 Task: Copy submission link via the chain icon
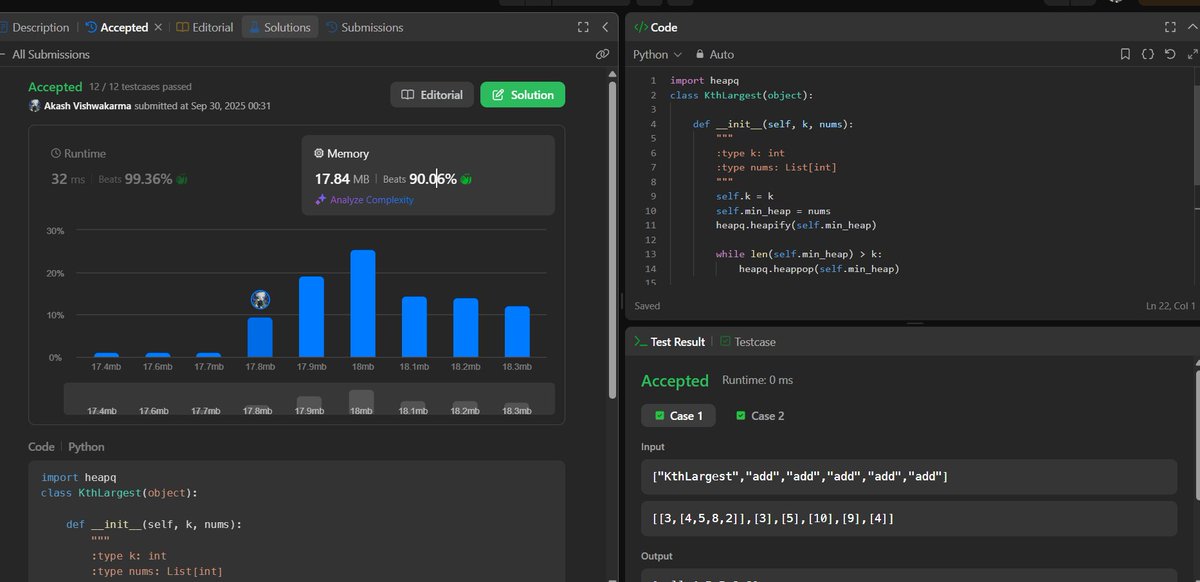602,53
